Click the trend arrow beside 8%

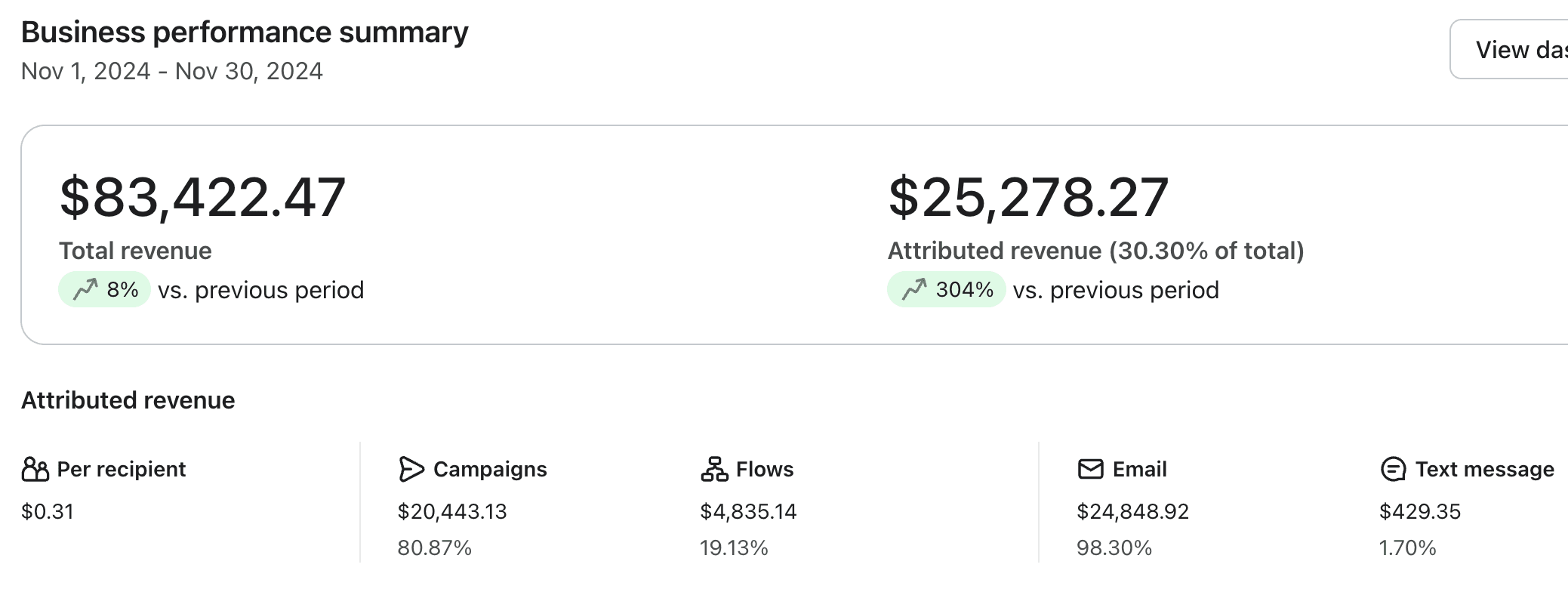(x=85, y=289)
